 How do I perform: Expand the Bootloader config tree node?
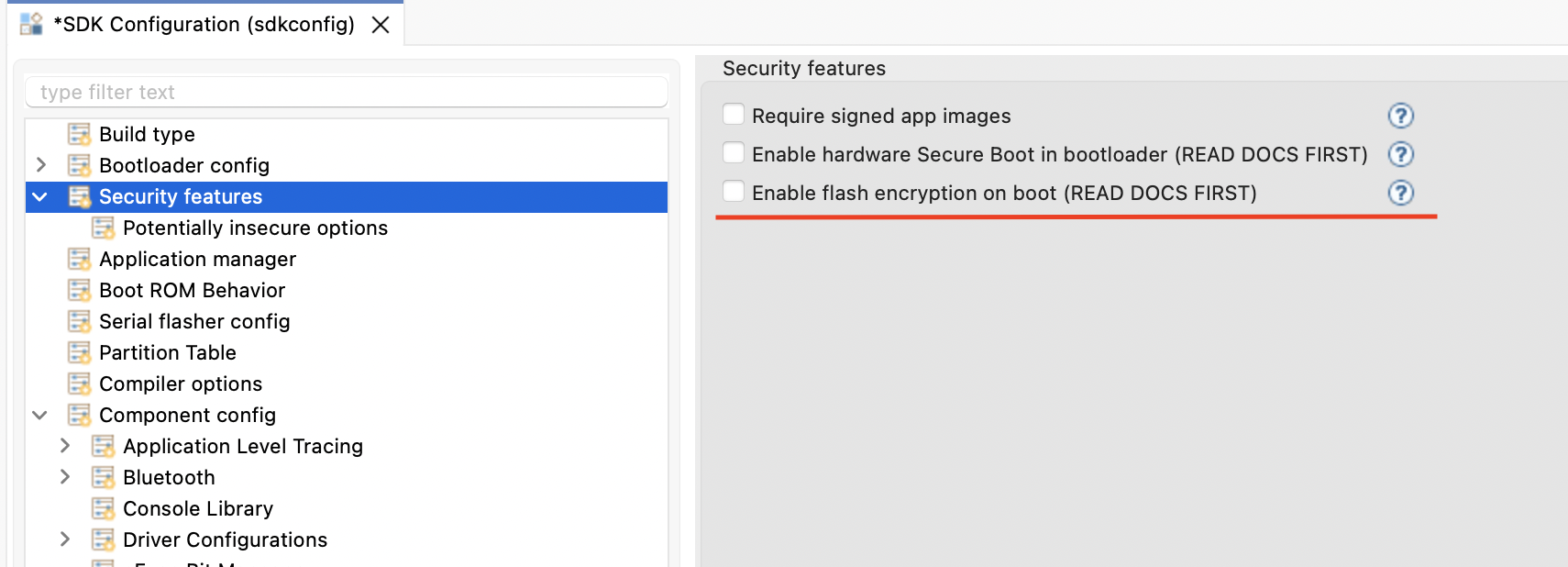(x=39, y=165)
